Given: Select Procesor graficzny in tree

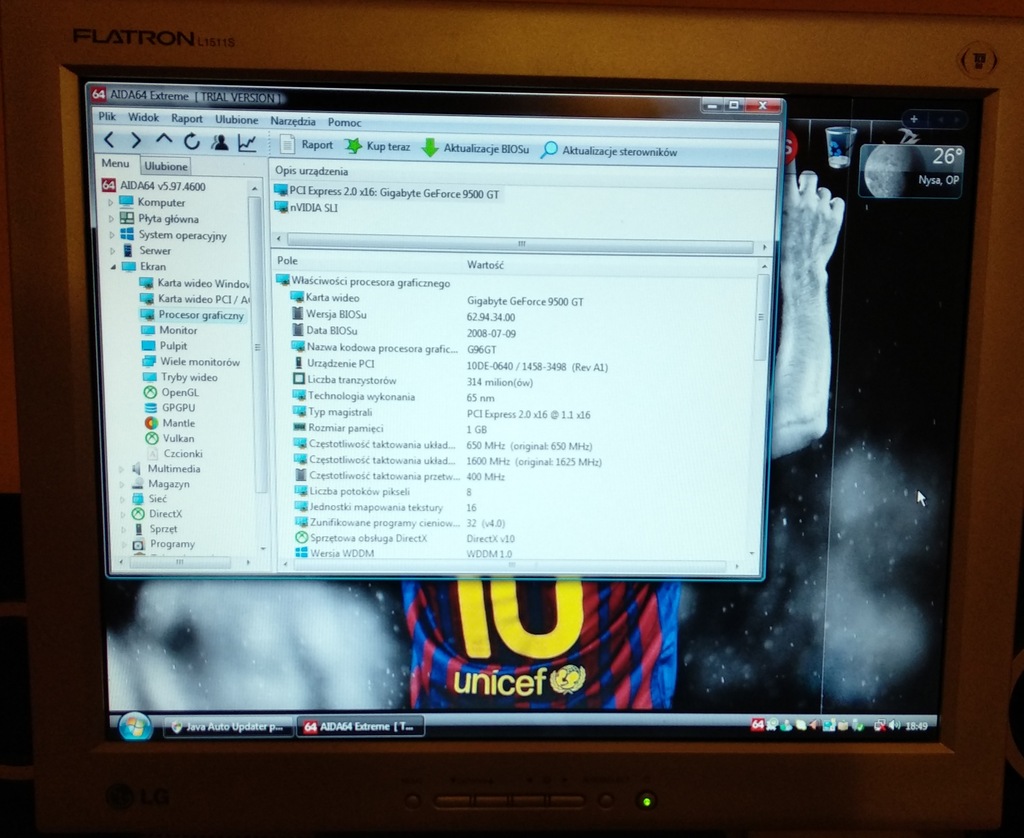Looking at the screenshot, I should click(x=192, y=315).
